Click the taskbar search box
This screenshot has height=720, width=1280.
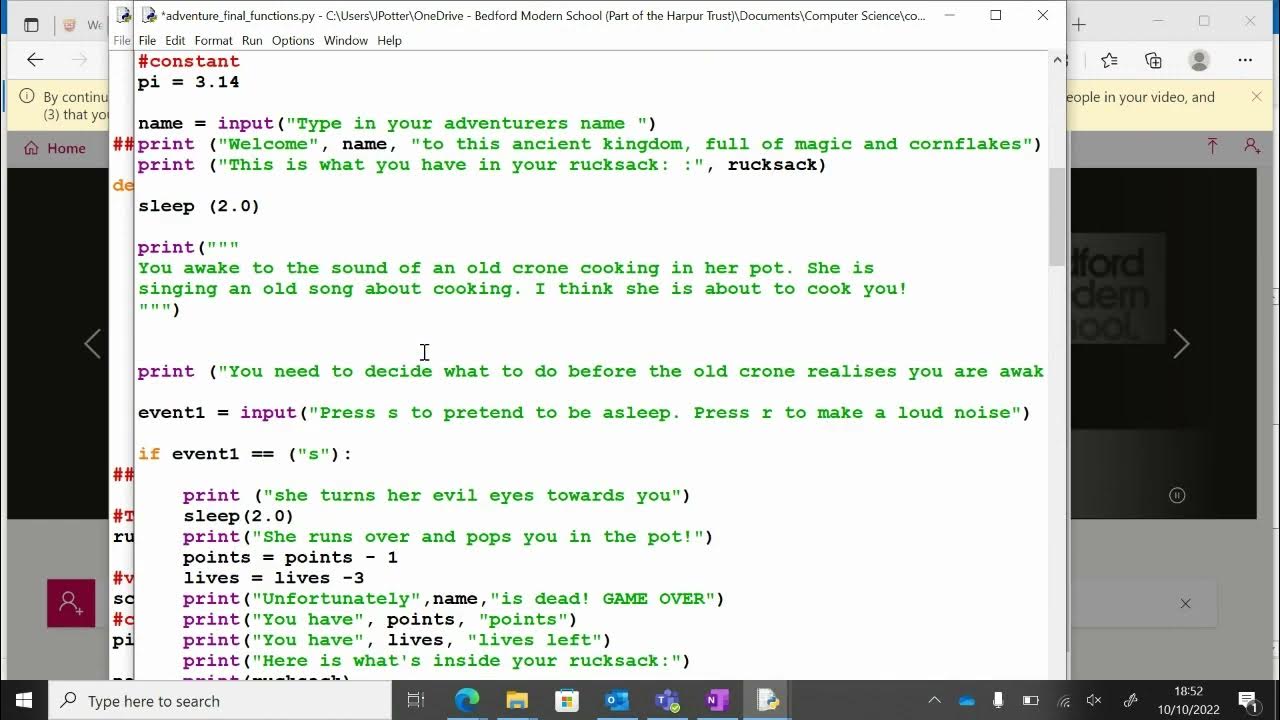pyautogui.click(x=220, y=700)
